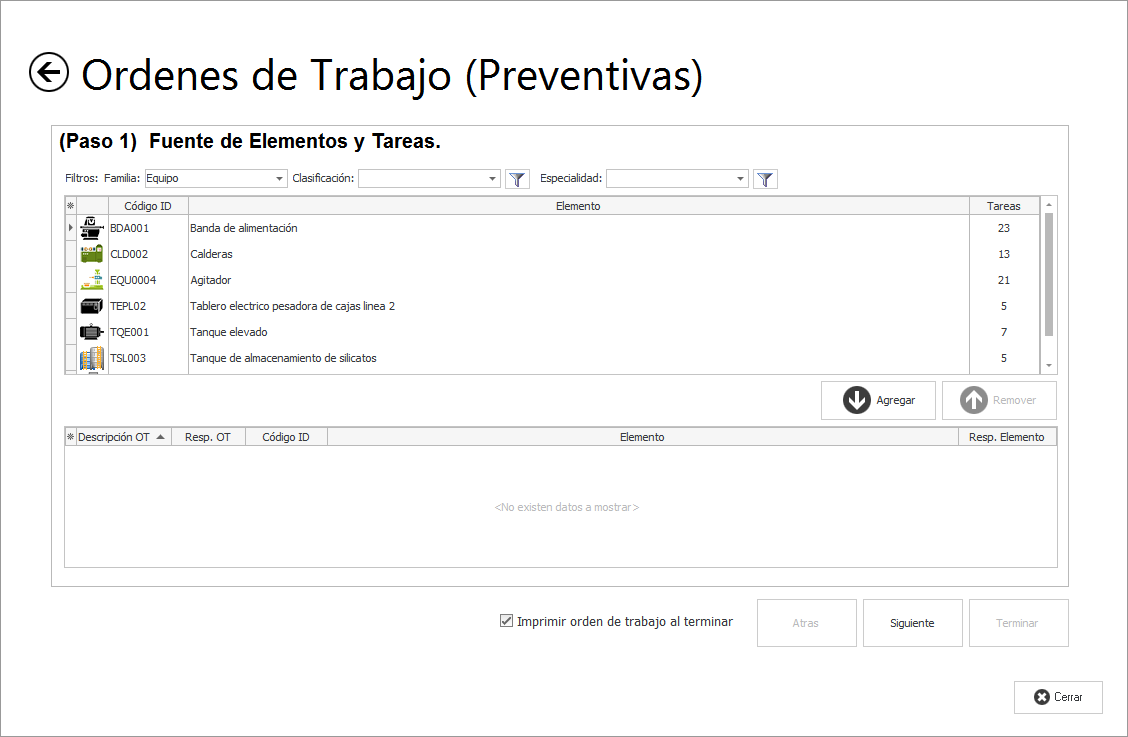Screen dimensions: 1128x737
Task: Click the elements list scrollbar down arrow
Action: click(x=1049, y=367)
